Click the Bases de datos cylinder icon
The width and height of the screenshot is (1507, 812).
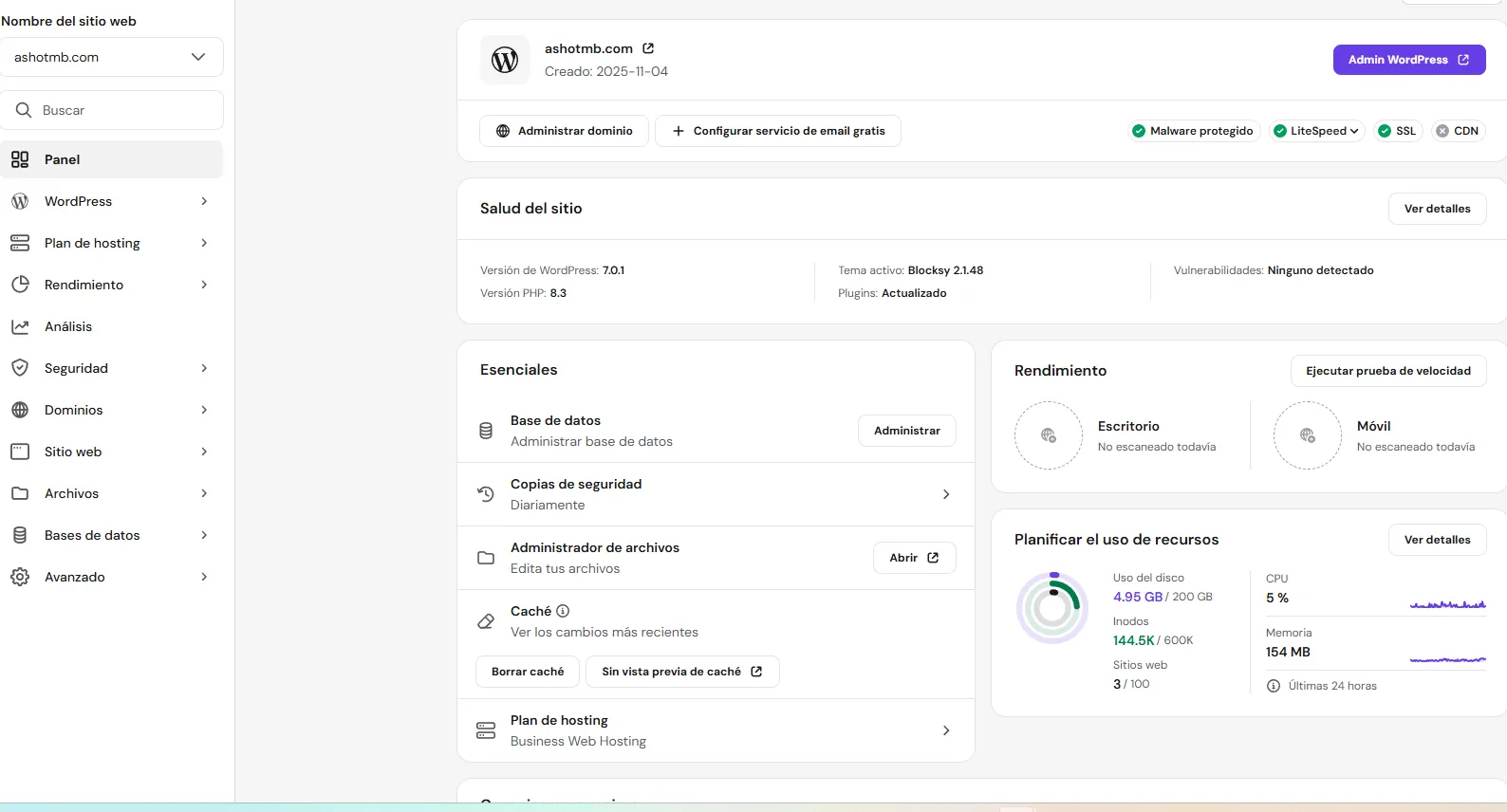(20, 535)
